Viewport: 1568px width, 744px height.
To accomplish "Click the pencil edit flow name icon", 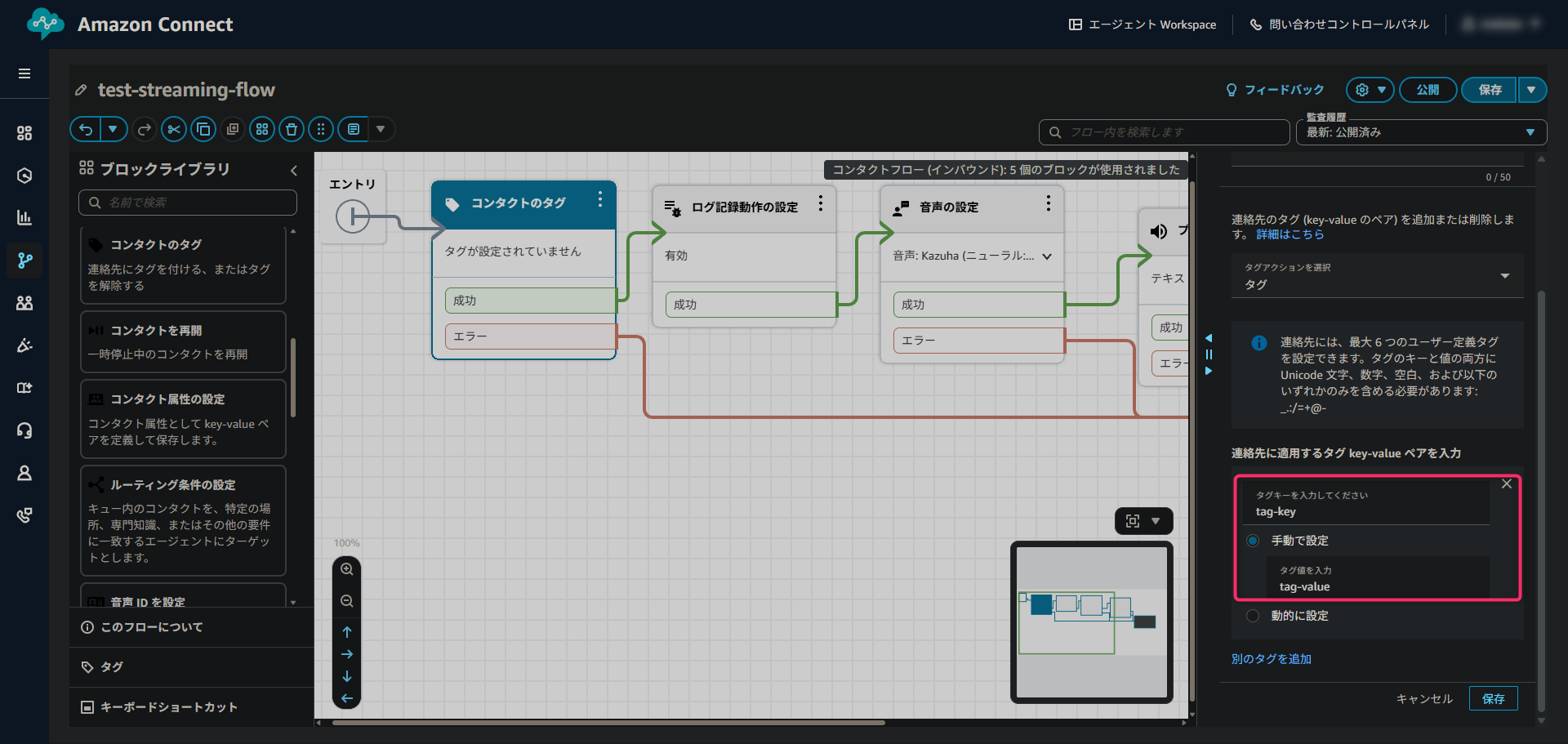I will (x=81, y=90).
